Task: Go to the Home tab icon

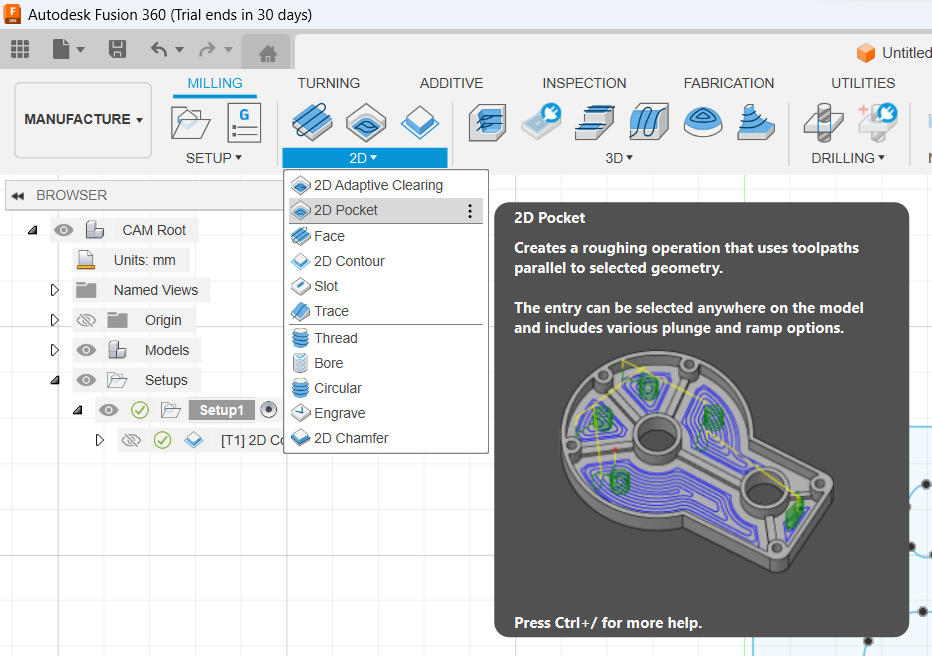Action: (268, 54)
